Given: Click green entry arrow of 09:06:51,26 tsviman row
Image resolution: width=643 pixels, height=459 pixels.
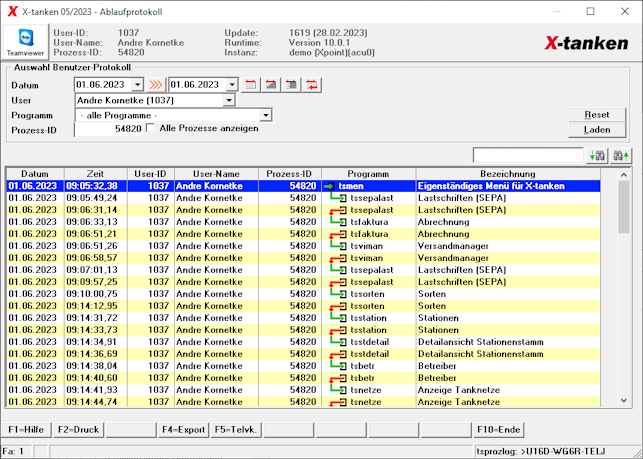Looking at the screenshot, I should click(338, 246).
